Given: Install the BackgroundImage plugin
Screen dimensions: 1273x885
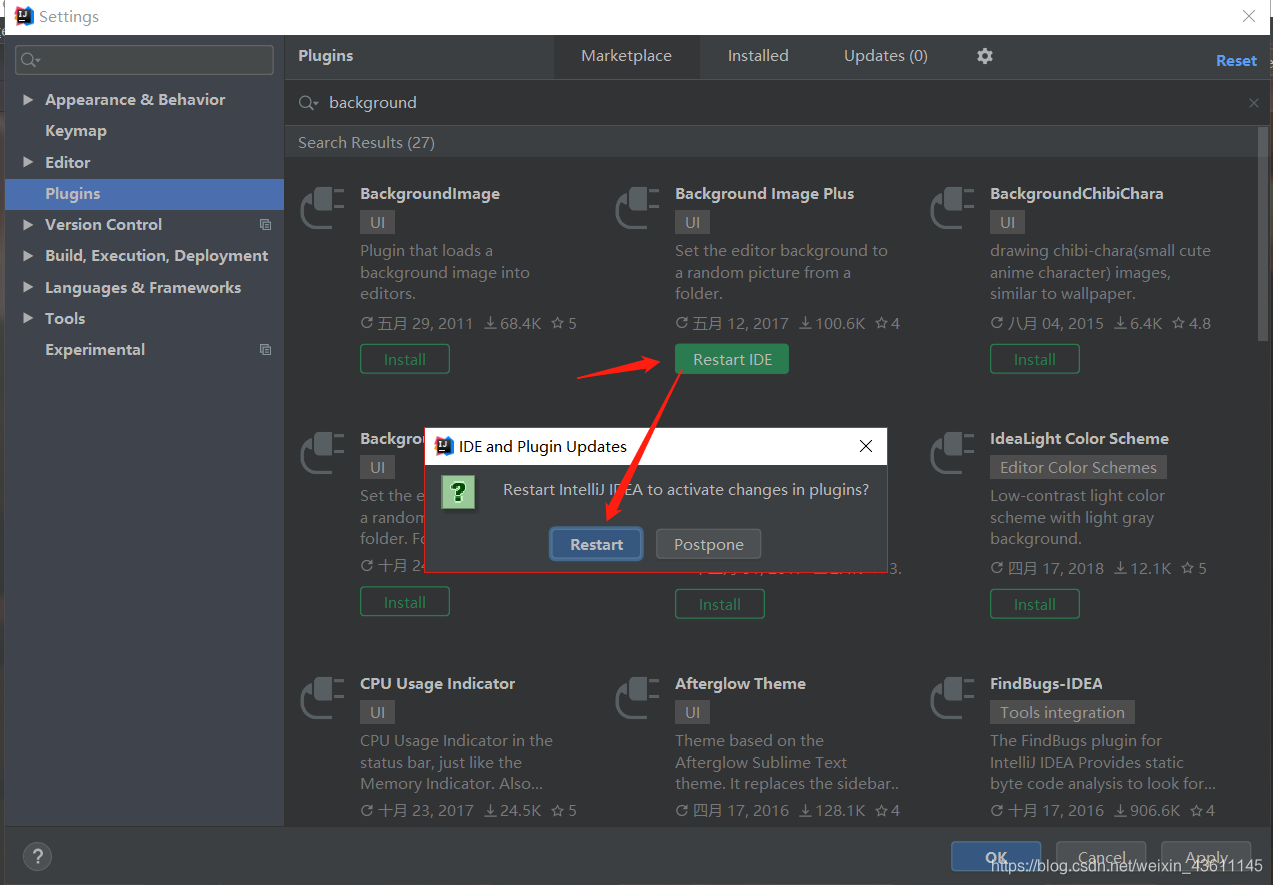Looking at the screenshot, I should (x=405, y=359).
